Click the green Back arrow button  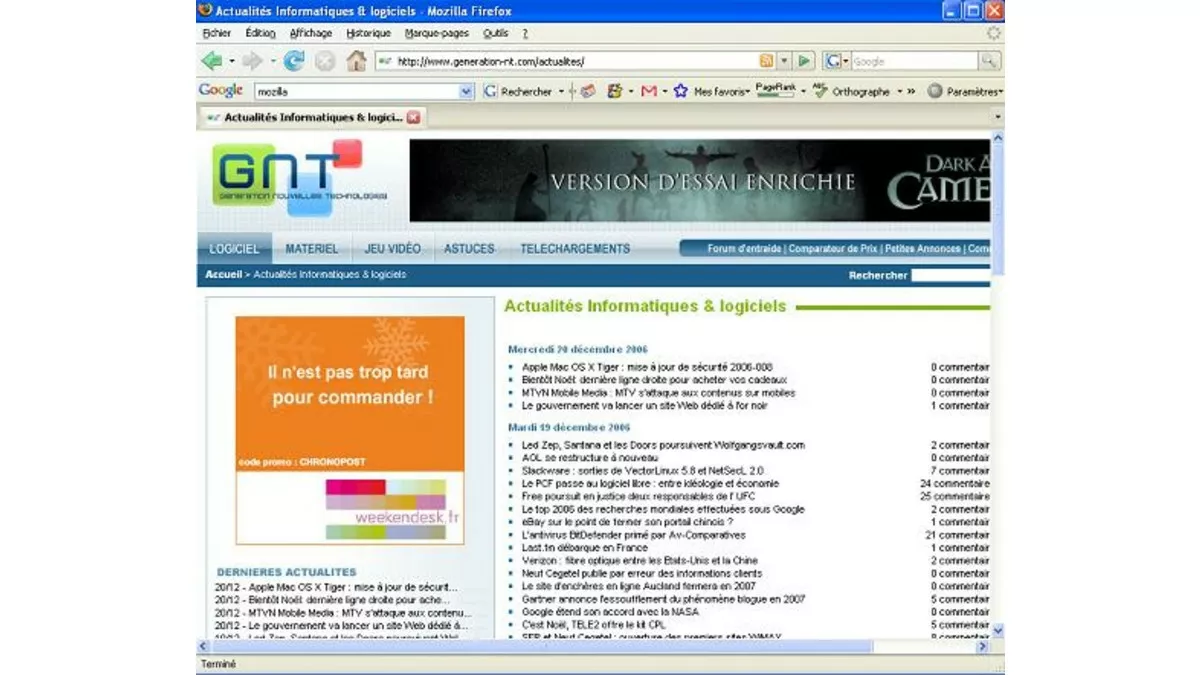pyautogui.click(x=212, y=61)
